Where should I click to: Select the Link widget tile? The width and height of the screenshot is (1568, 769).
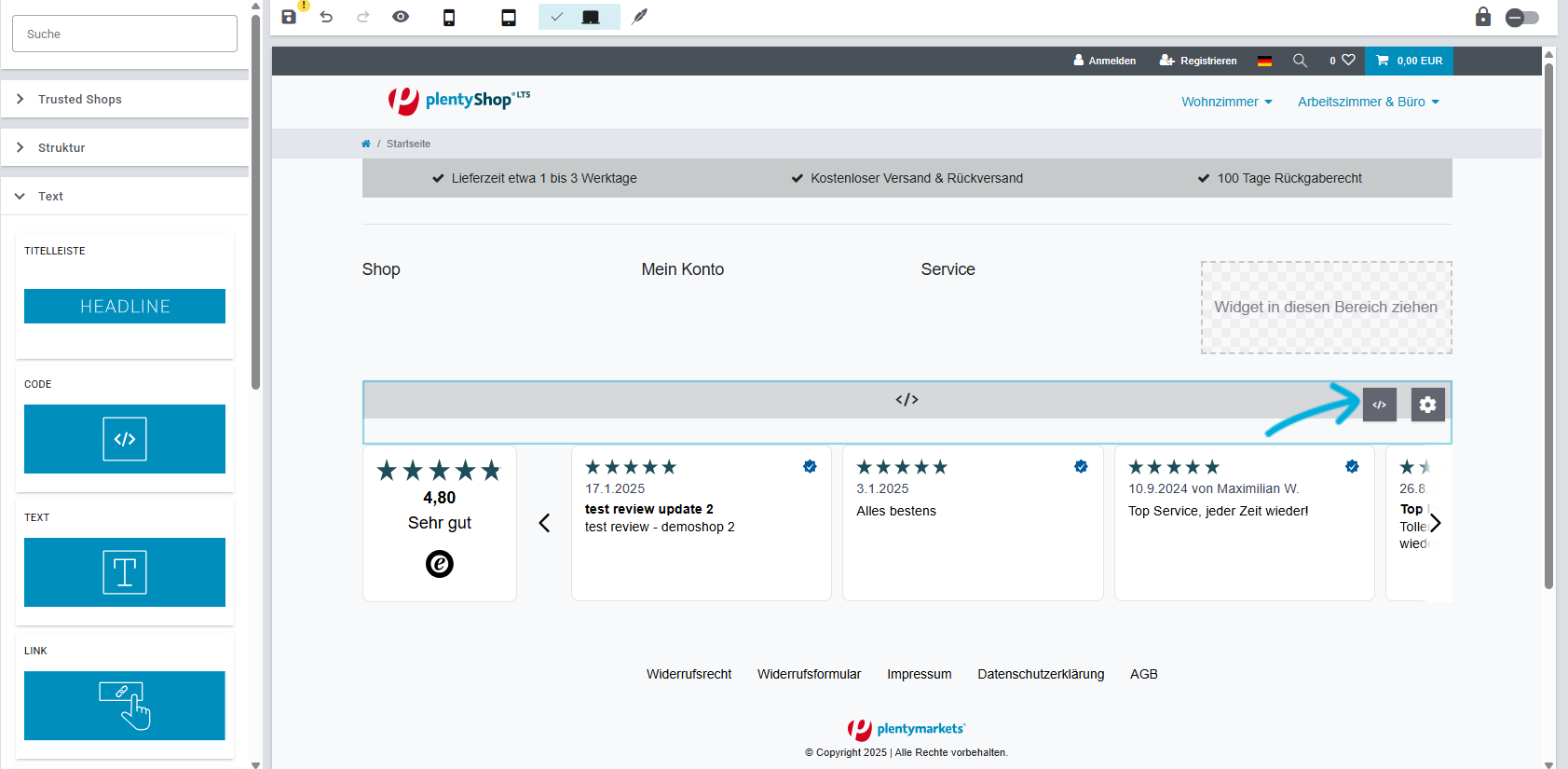125,706
